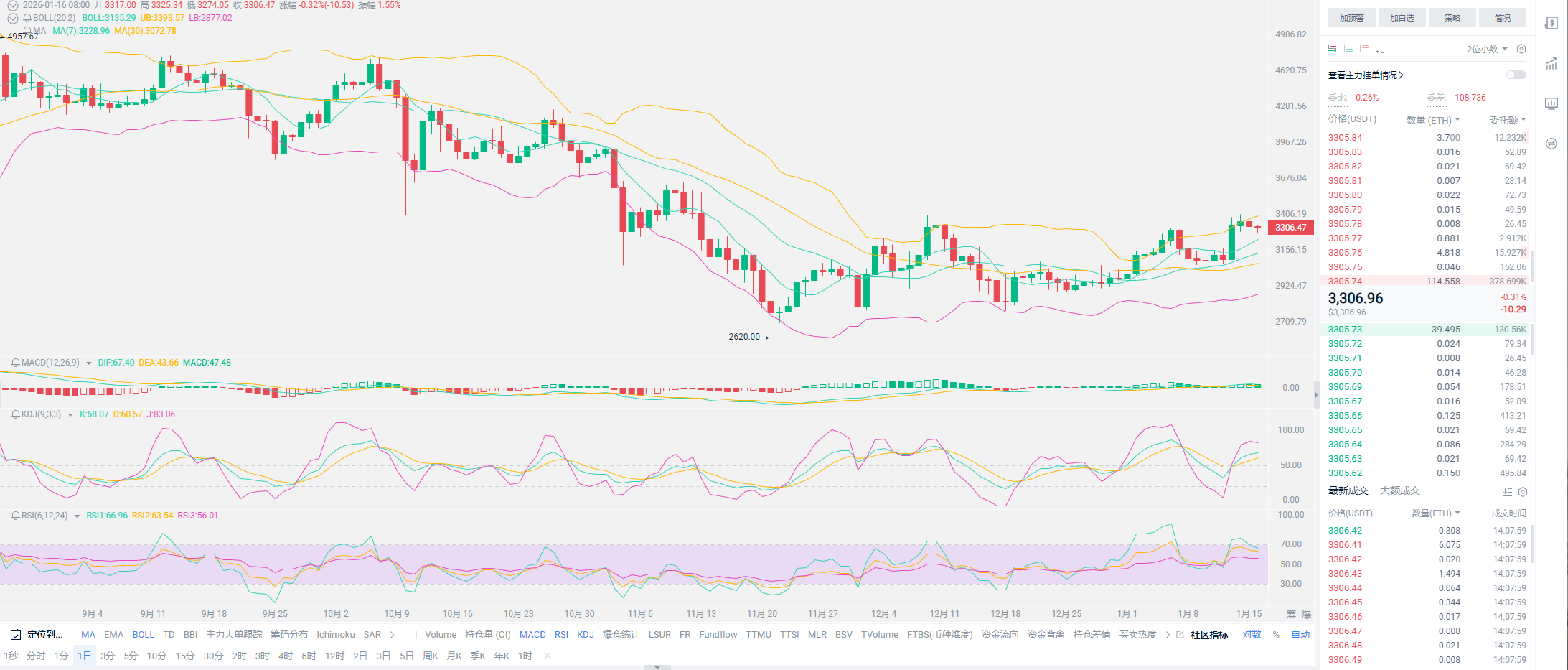Show only buy orders in order book

pyautogui.click(x=1348, y=49)
